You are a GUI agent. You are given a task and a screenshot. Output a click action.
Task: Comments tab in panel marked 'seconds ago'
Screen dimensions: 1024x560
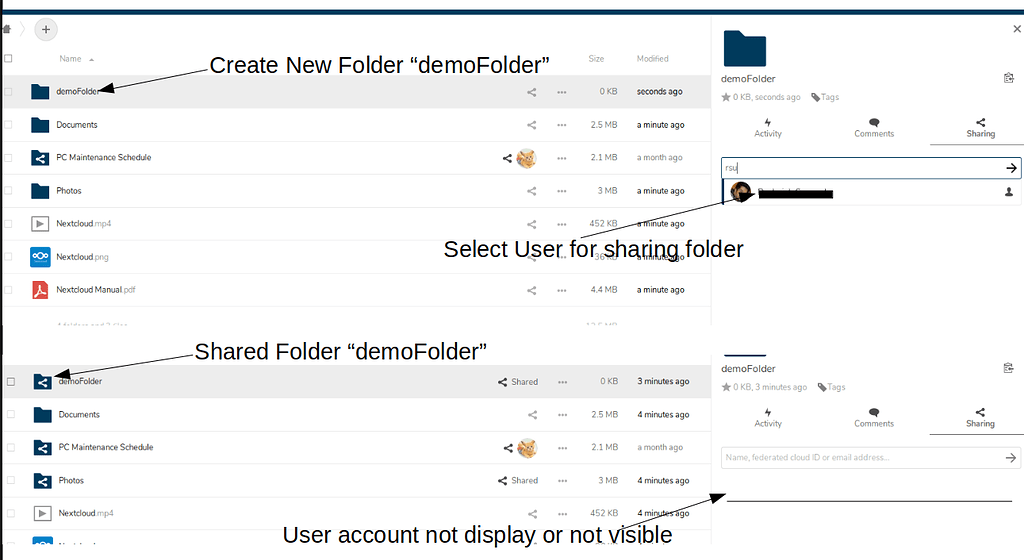(x=874, y=128)
